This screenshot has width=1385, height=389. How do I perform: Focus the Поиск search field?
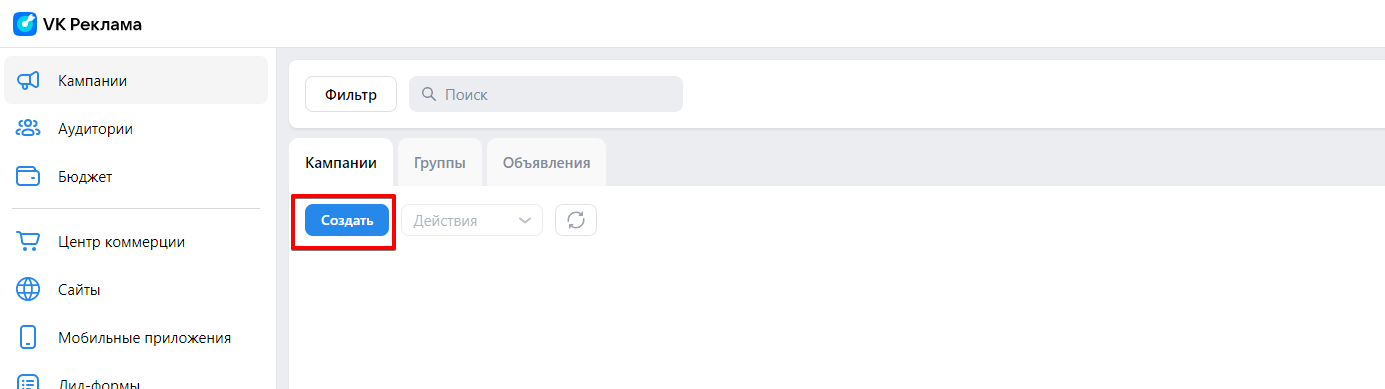coord(546,94)
